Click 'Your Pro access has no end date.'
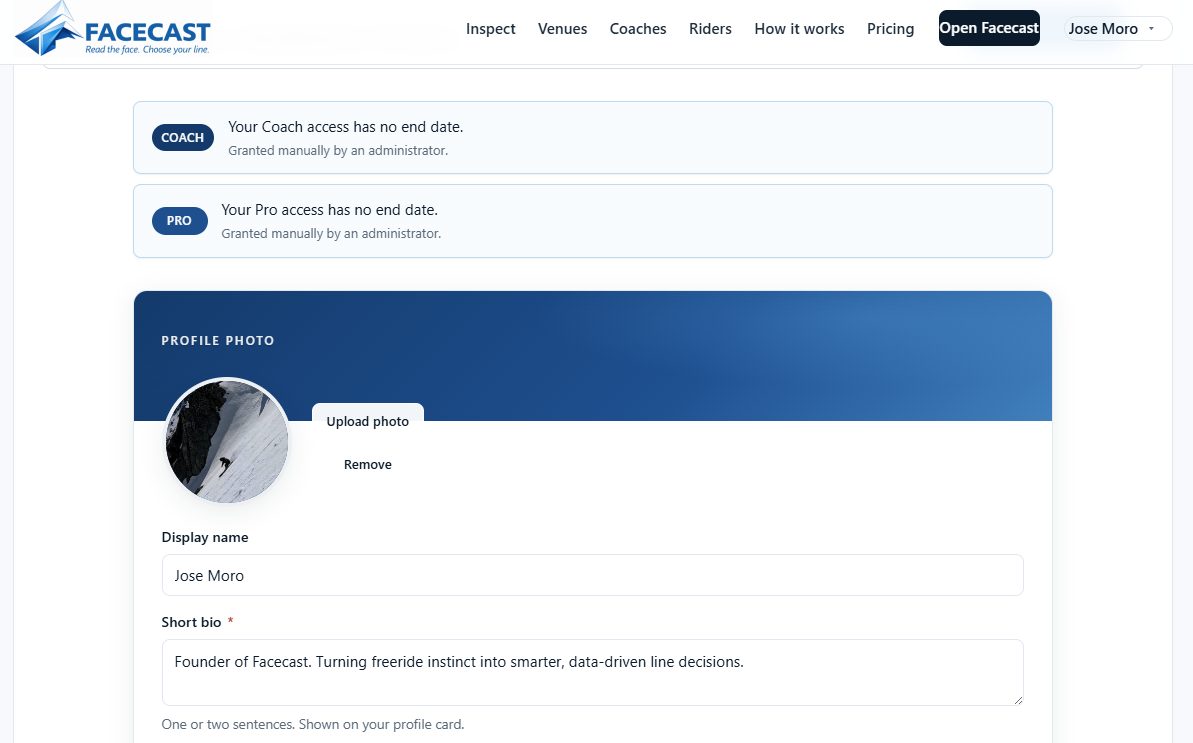The width and height of the screenshot is (1193, 743). pos(329,210)
